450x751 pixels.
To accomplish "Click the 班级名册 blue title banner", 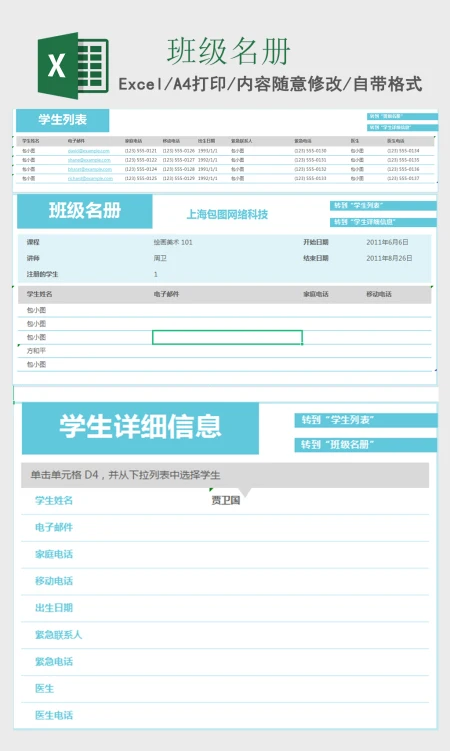I will [85, 211].
